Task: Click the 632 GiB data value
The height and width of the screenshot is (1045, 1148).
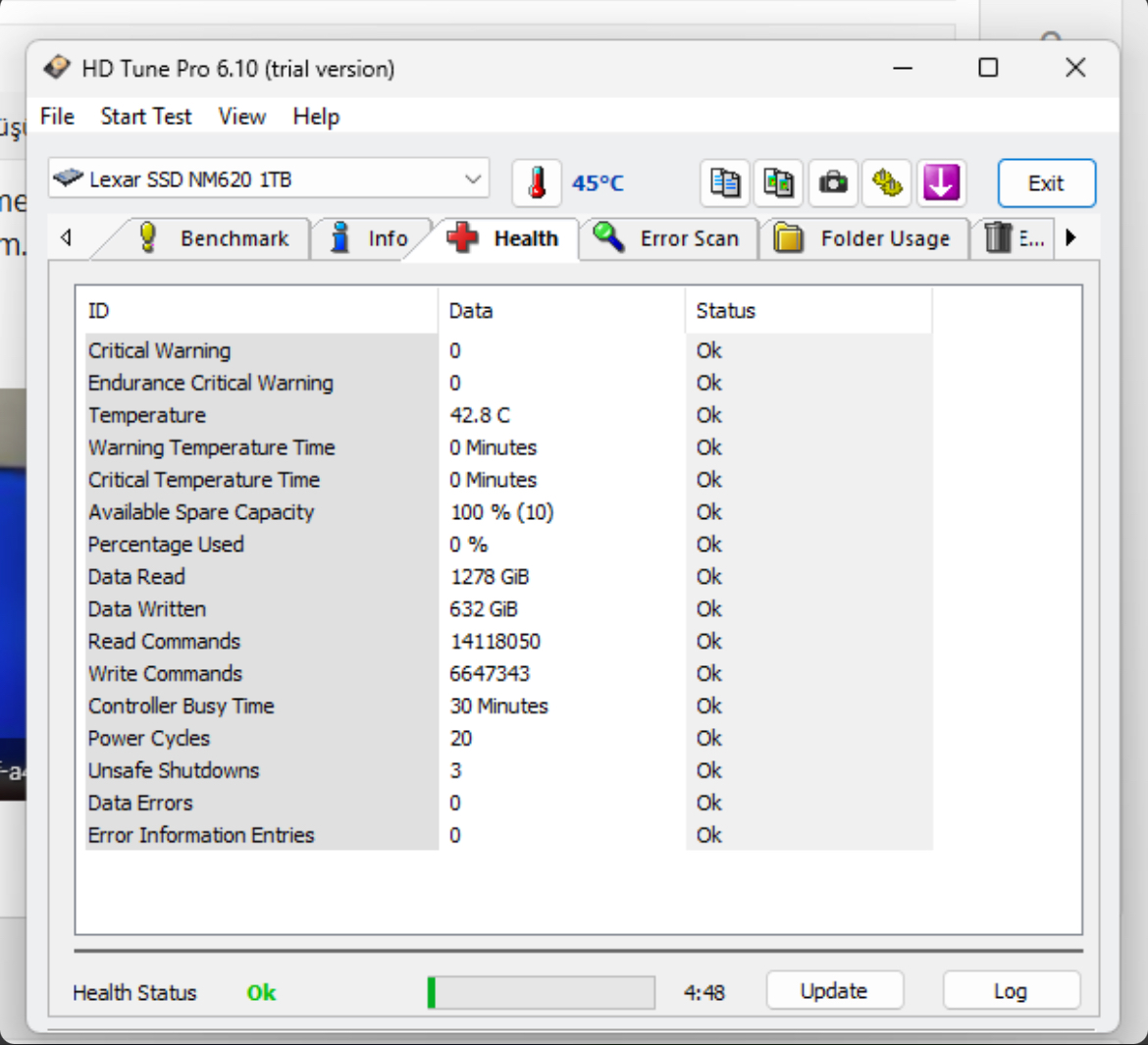Action: click(484, 609)
